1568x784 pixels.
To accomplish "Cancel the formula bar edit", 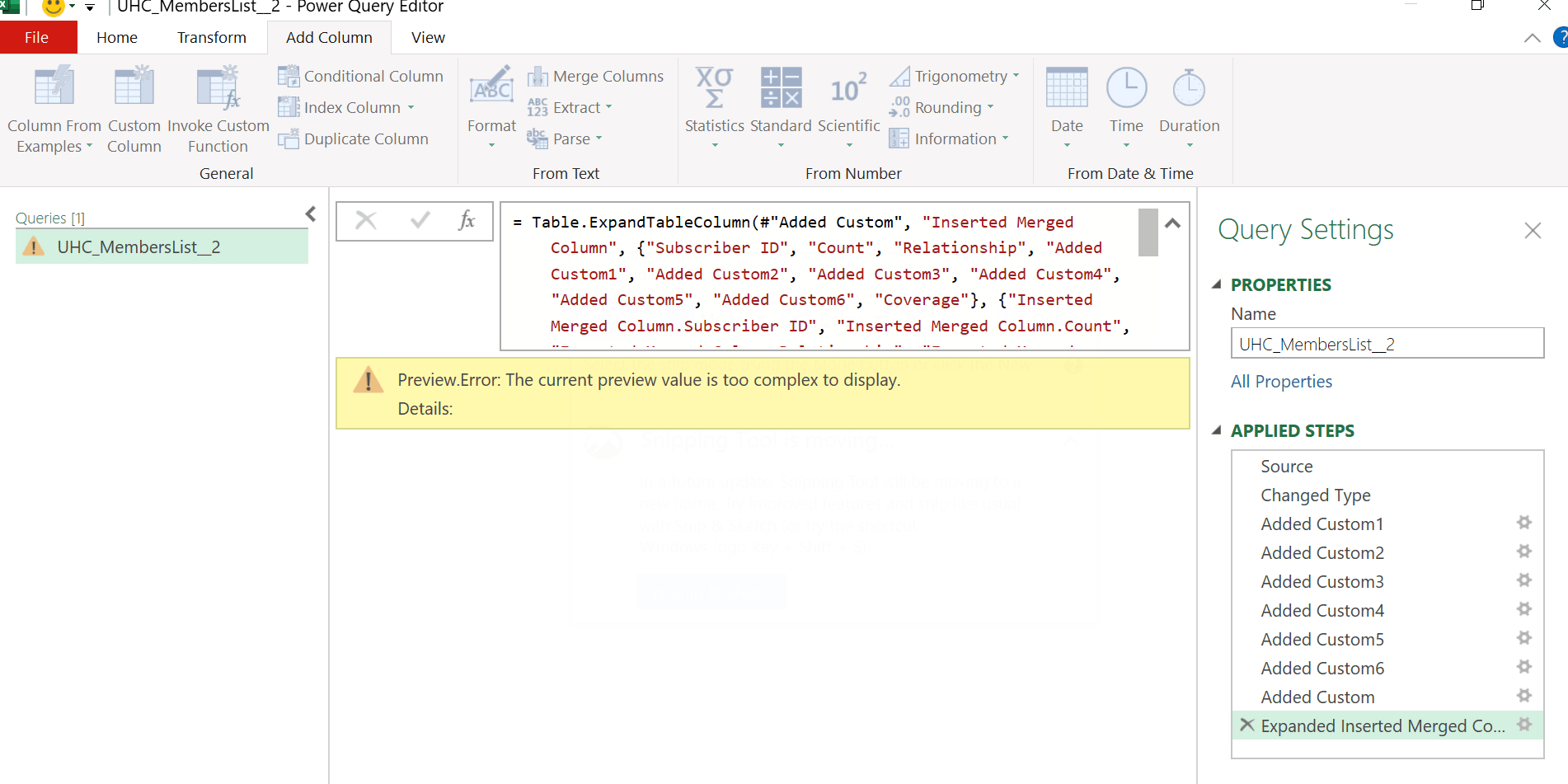I will 366,220.
